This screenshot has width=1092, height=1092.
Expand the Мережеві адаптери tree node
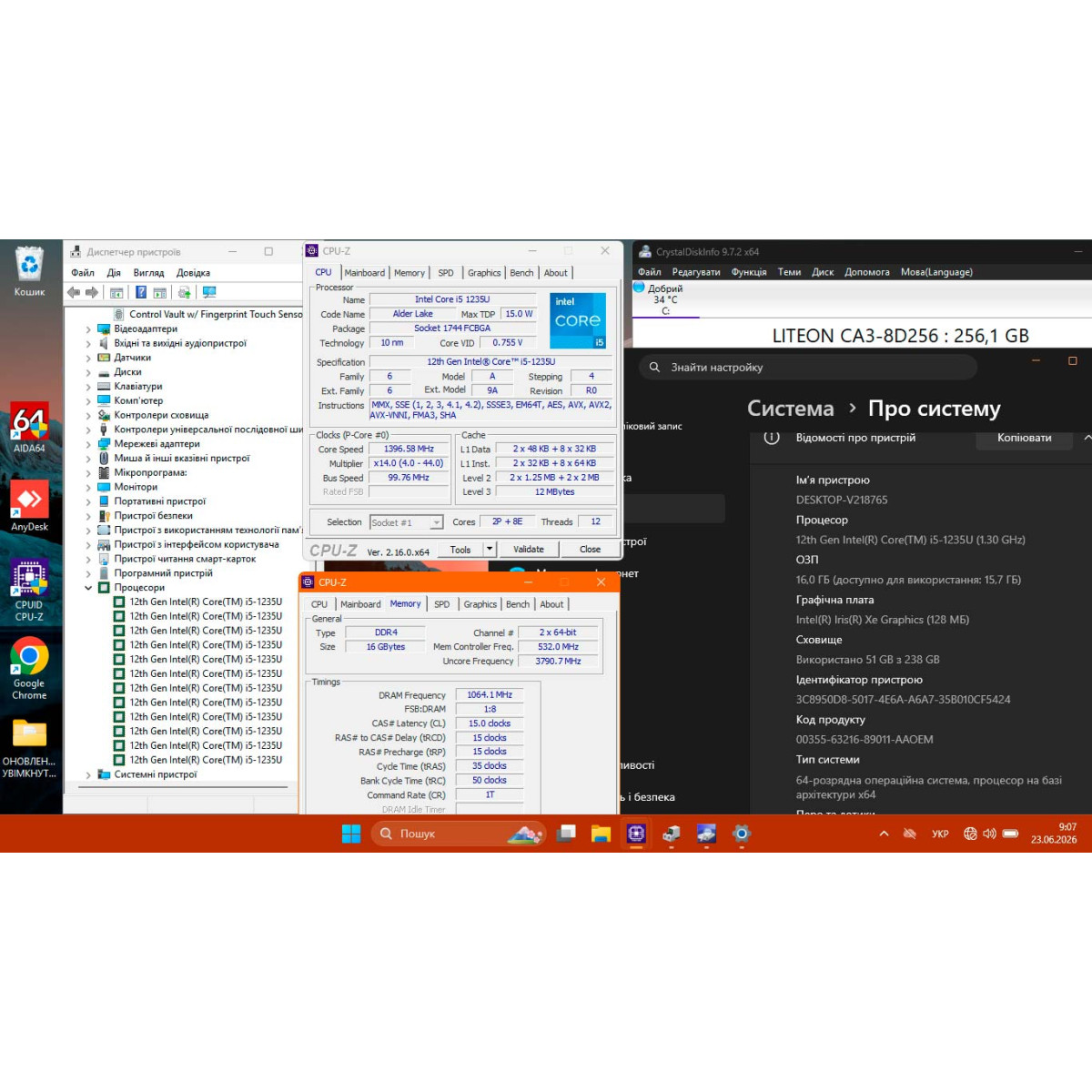(x=88, y=444)
